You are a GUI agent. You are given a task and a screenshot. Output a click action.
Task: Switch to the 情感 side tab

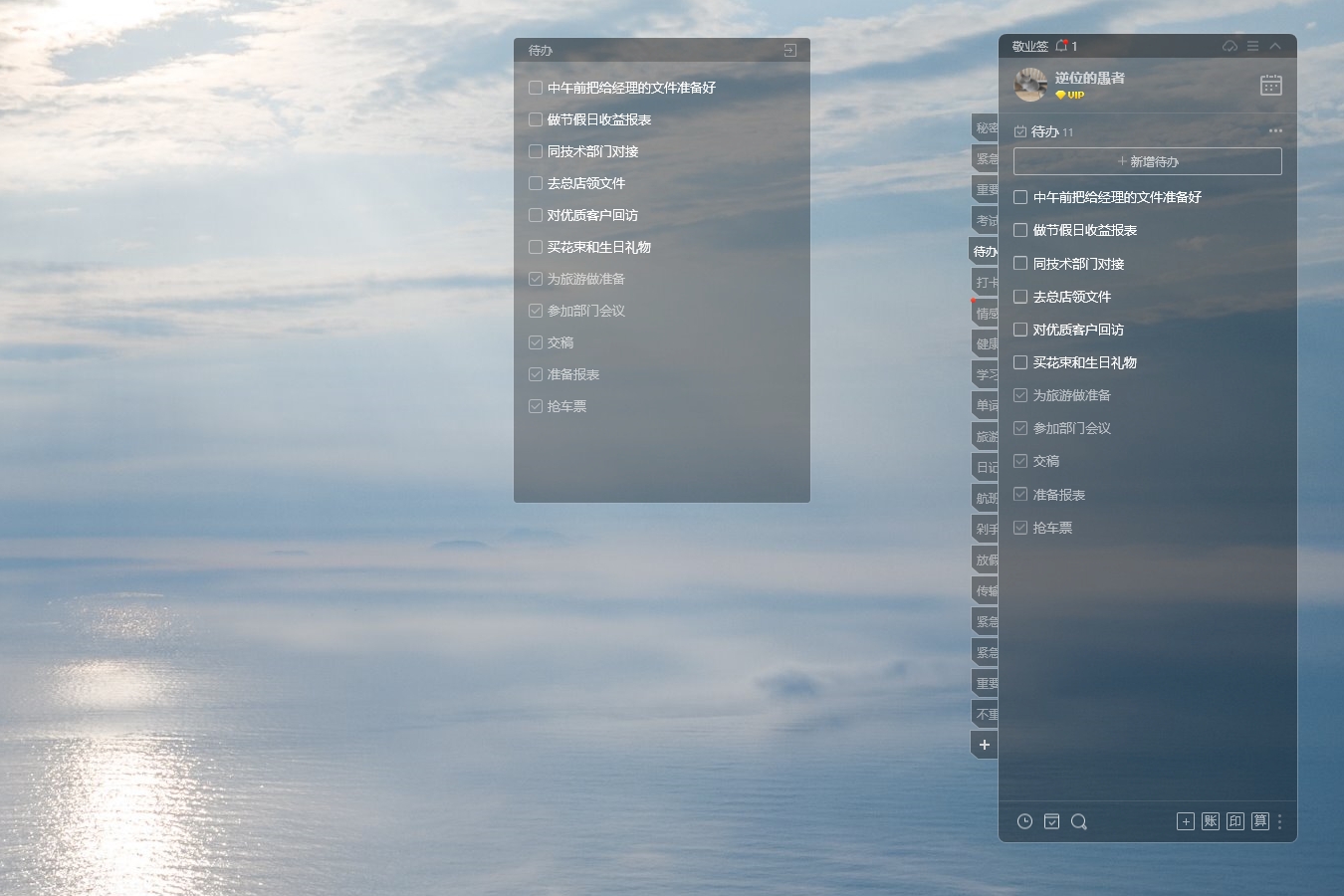pos(986,313)
